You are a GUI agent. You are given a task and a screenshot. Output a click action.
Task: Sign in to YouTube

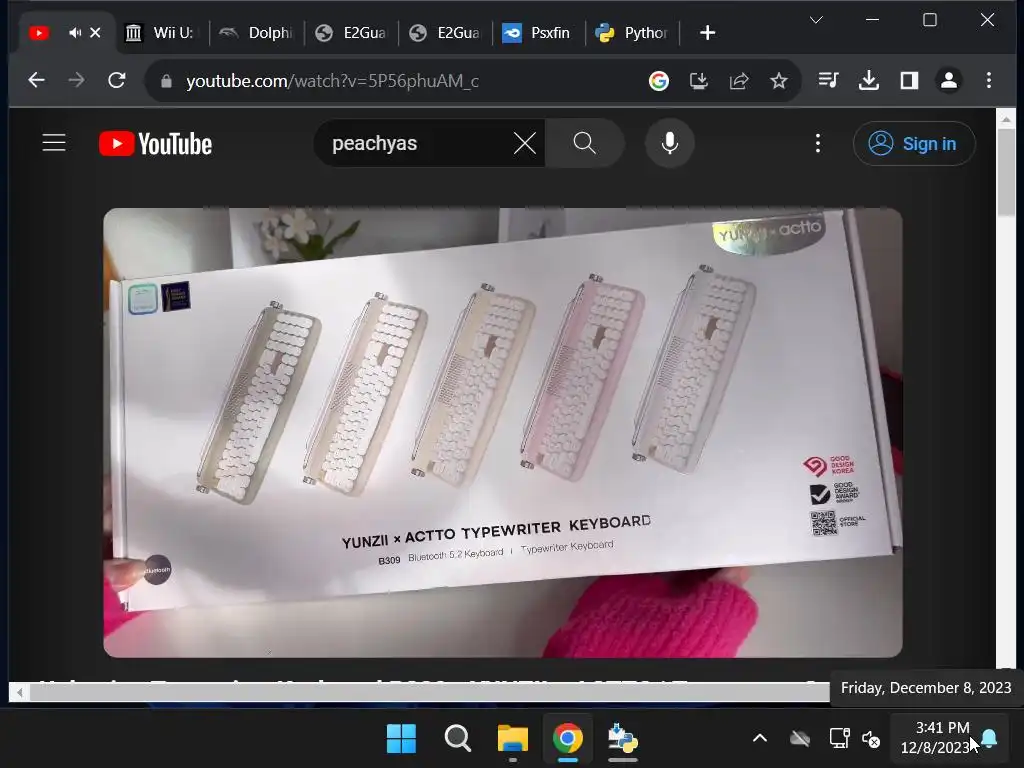pos(914,144)
